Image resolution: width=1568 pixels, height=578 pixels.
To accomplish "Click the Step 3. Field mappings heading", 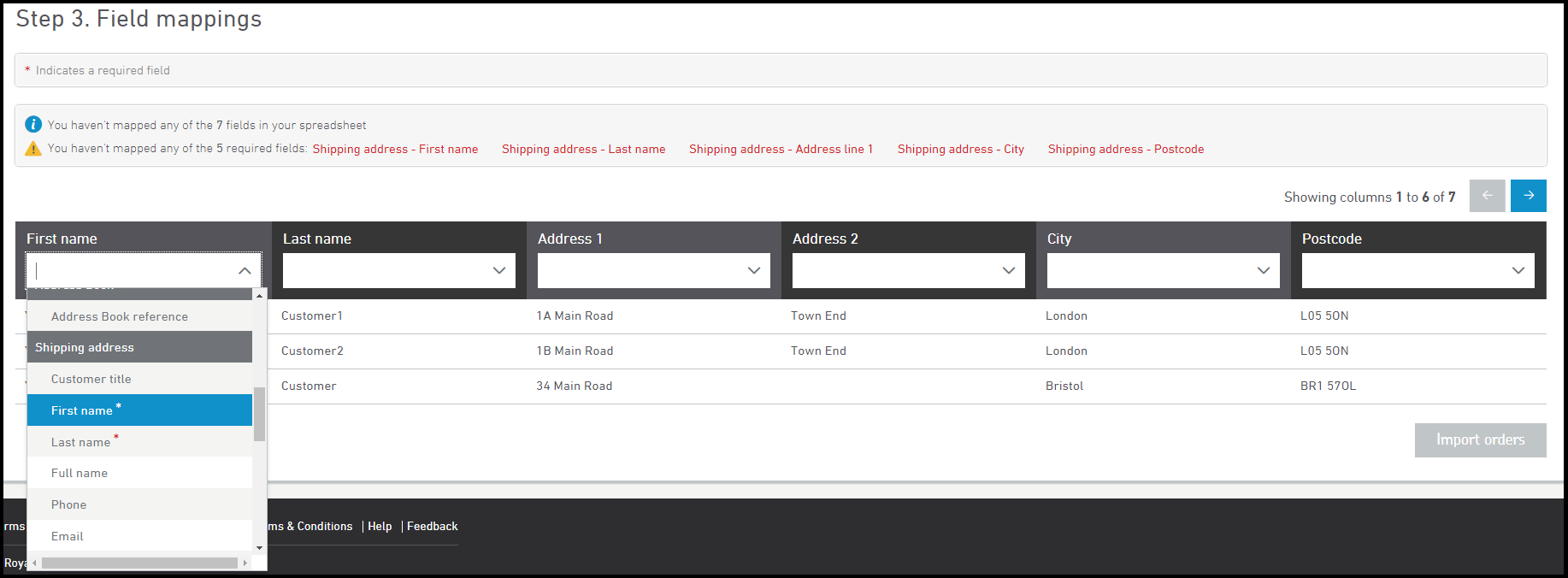I will tap(139, 19).
